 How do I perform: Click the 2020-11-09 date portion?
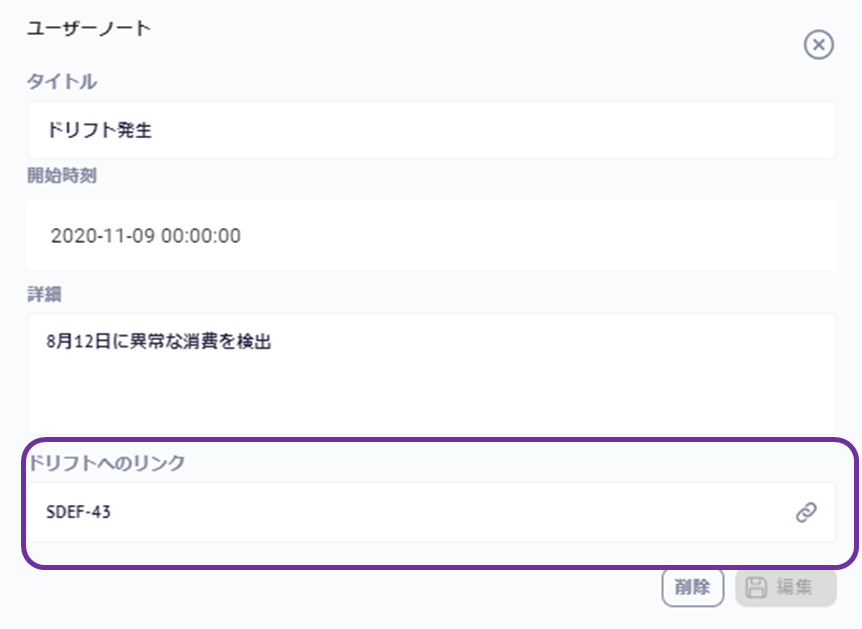[102, 236]
